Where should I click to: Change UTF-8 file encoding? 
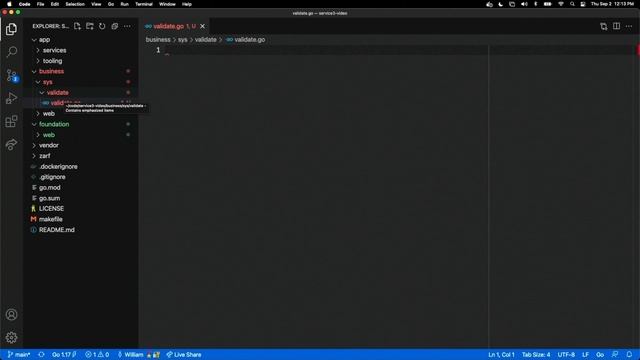point(566,354)
